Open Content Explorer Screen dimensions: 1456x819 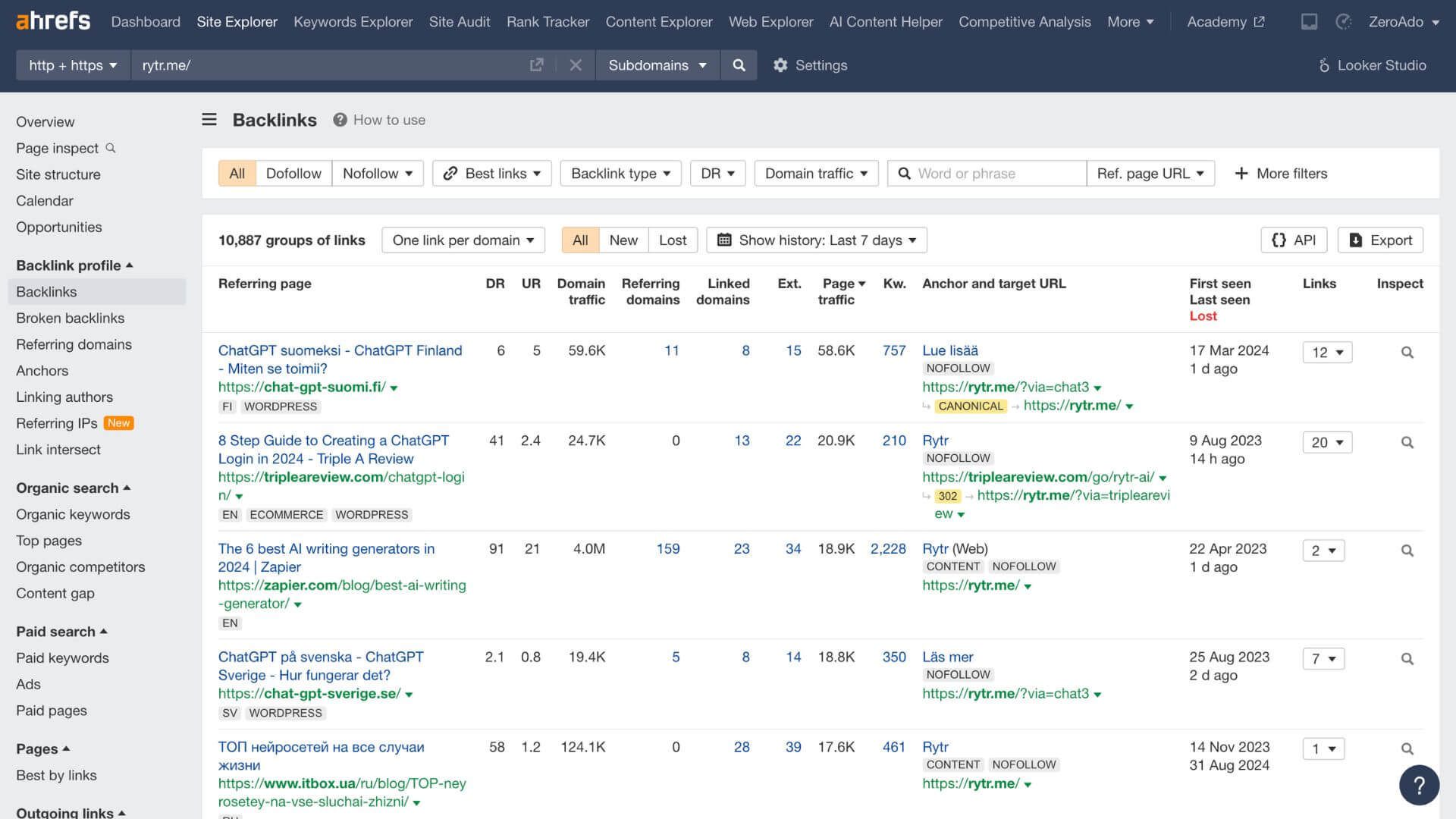[659, 22]
